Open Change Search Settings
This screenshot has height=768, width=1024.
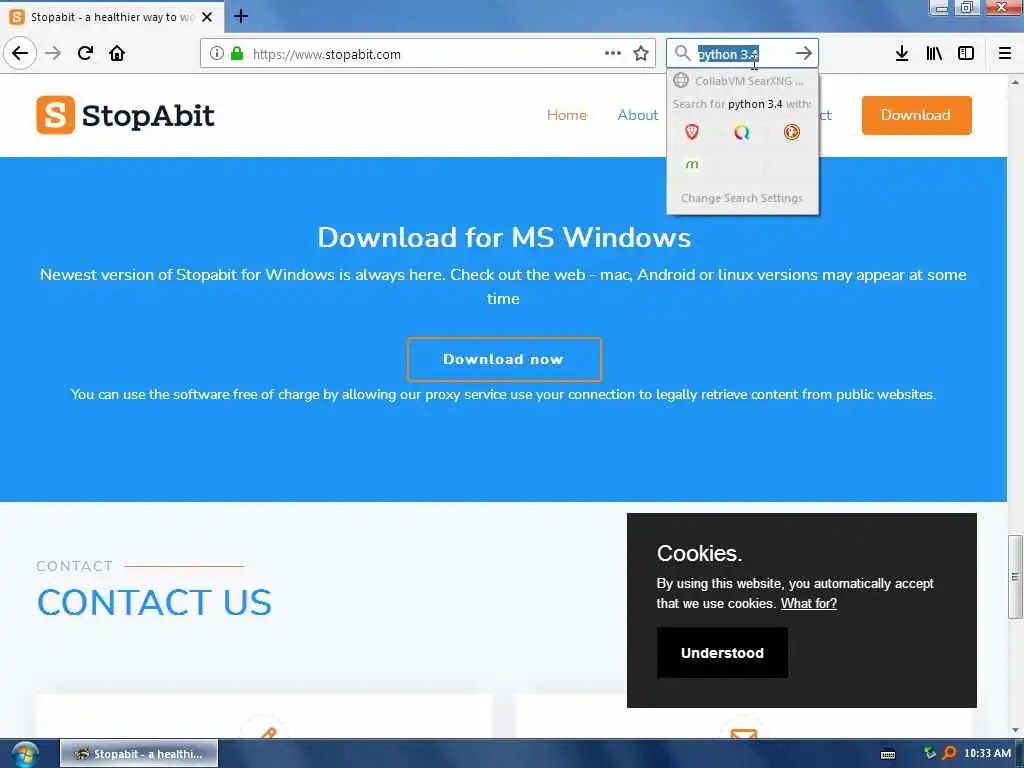[x=742, y=198]
